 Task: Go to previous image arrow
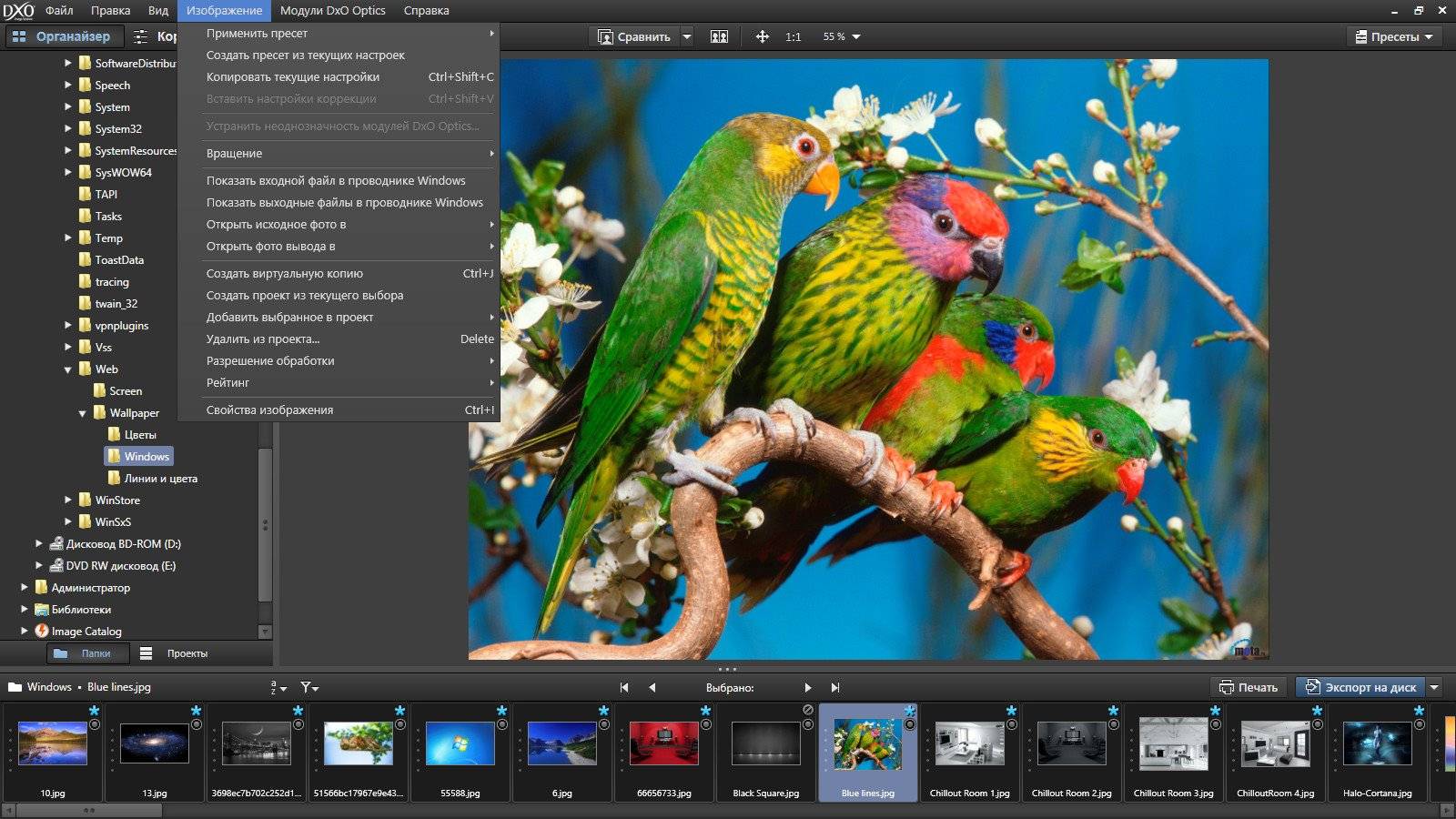coord(652,688)
